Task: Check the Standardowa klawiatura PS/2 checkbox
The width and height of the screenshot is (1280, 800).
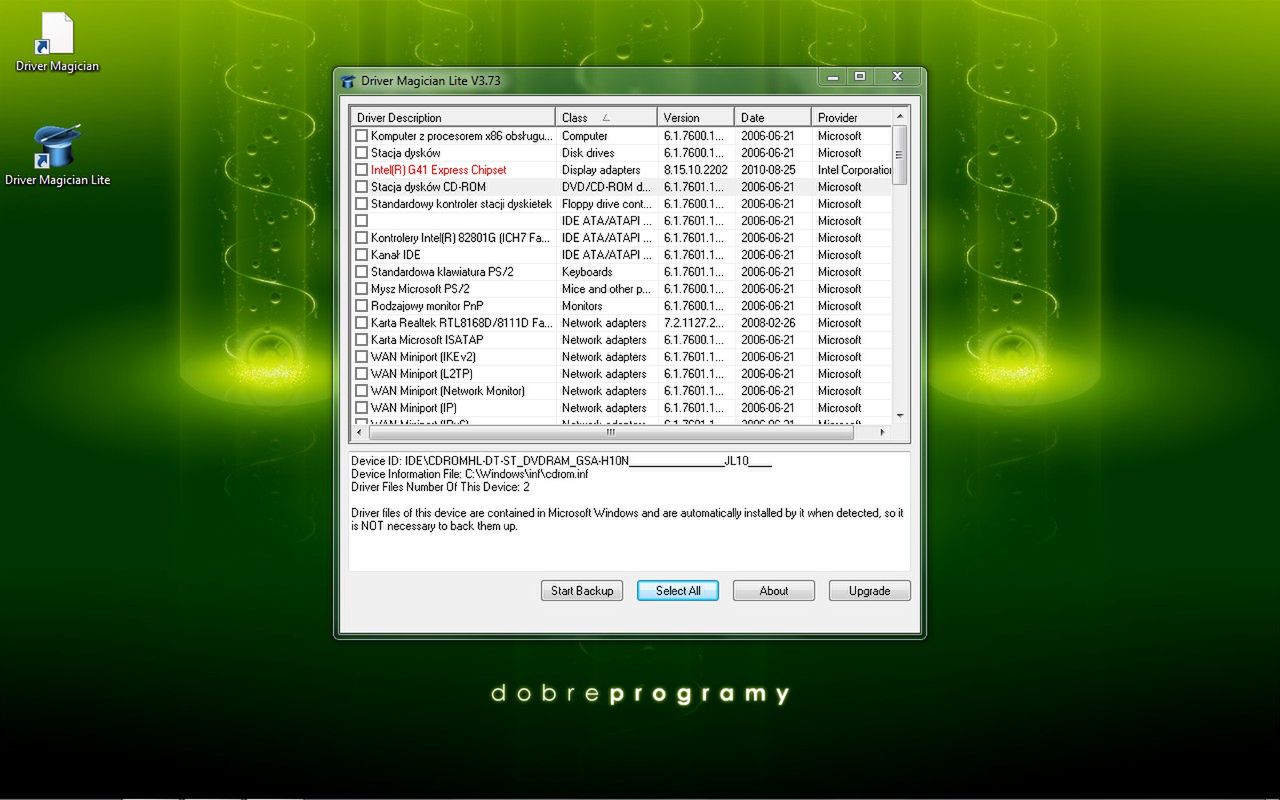Action: (362, 272)
